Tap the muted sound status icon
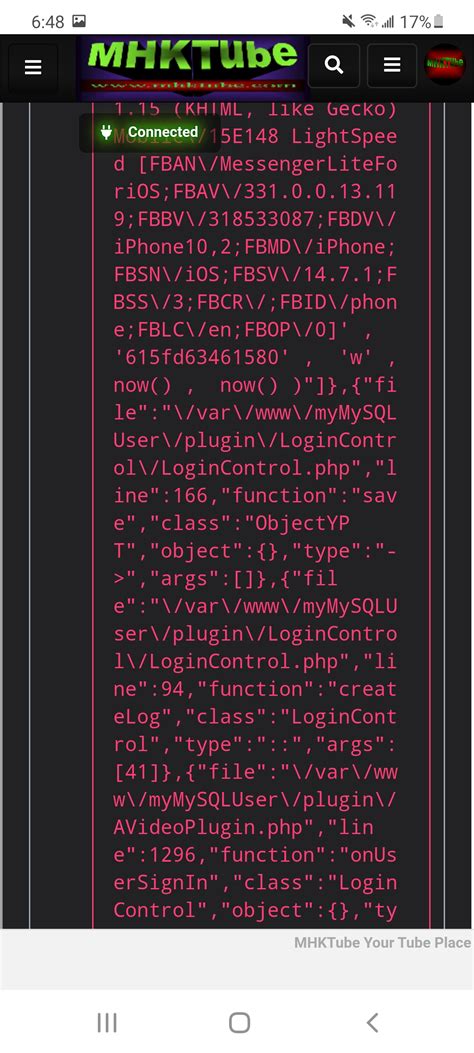 (x=348, y=21)
